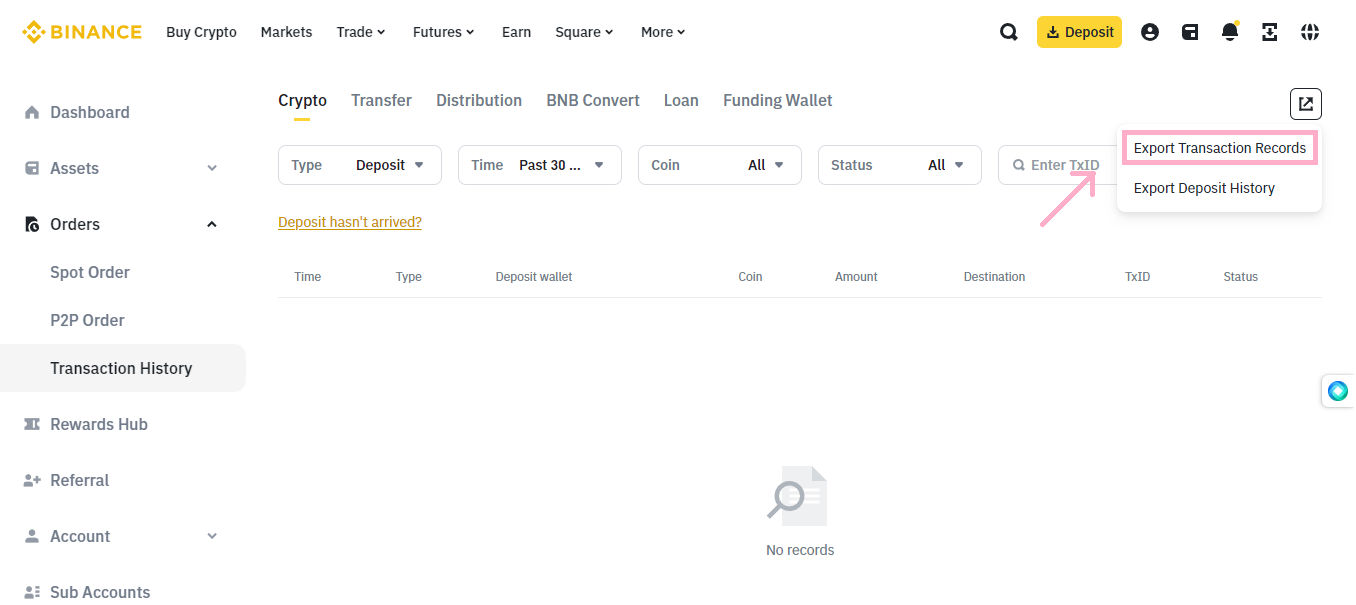The image size is (1356, 605).
Task: Open the Futures menu in the top bar
Action: 443,31
